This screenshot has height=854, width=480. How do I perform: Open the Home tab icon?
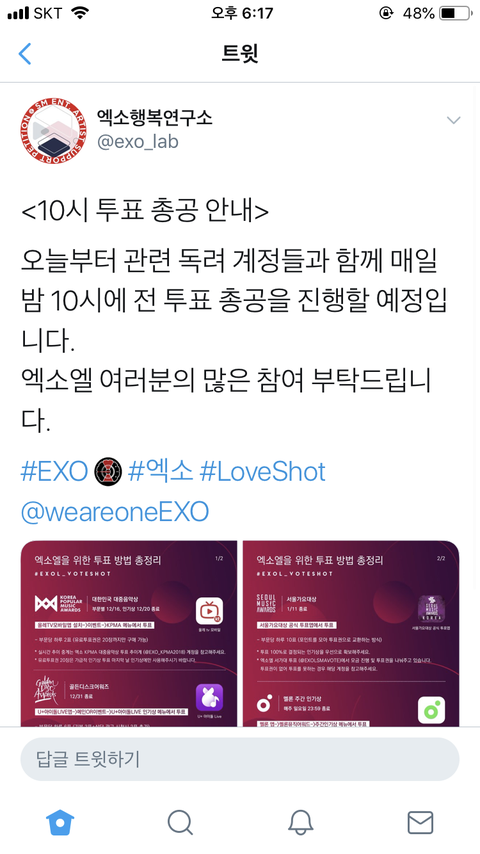click(x=60, y=822)
